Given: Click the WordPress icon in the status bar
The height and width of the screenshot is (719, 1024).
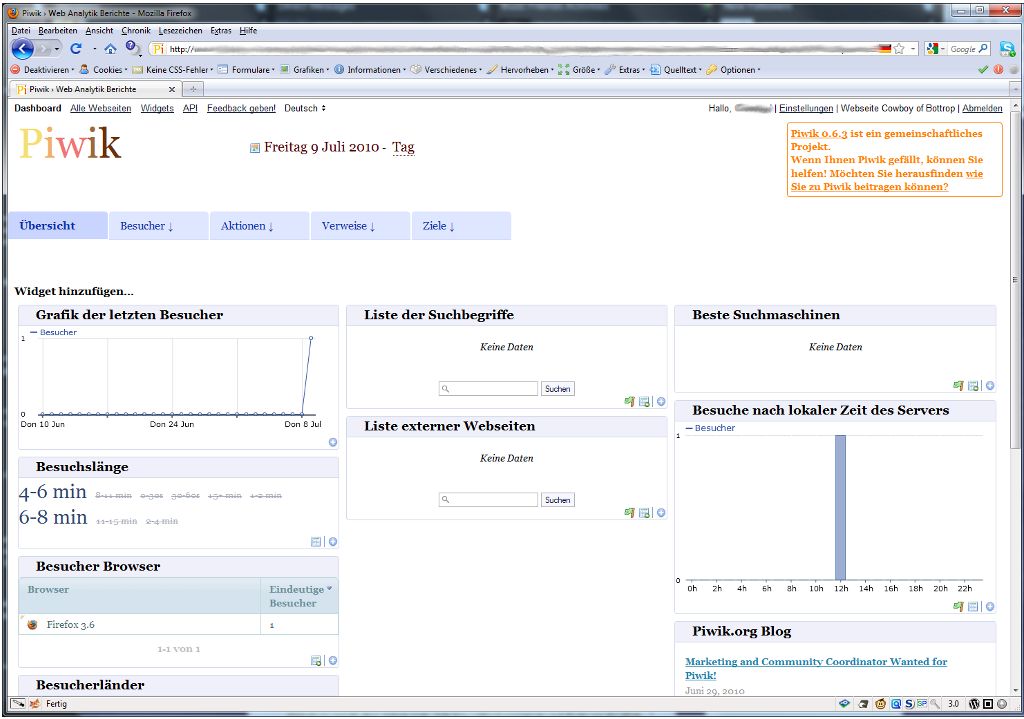Looking at the screenshot, I should pos(974,703).
